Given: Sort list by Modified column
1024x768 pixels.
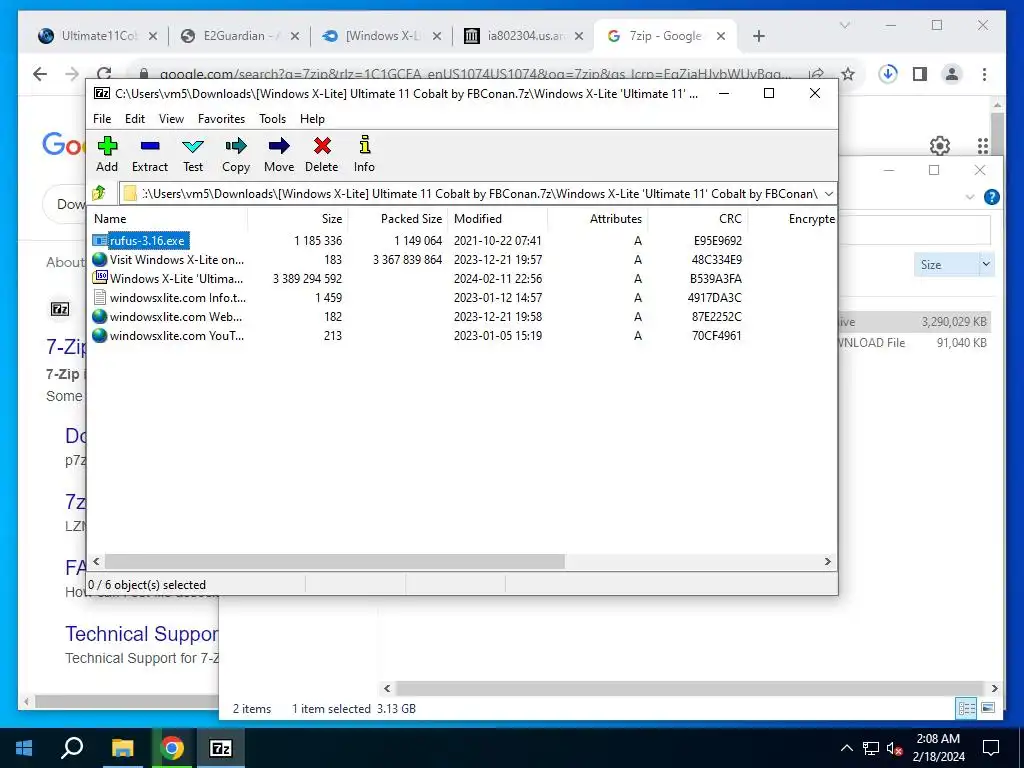Looking at the screenshot, I should coord(498,219).
